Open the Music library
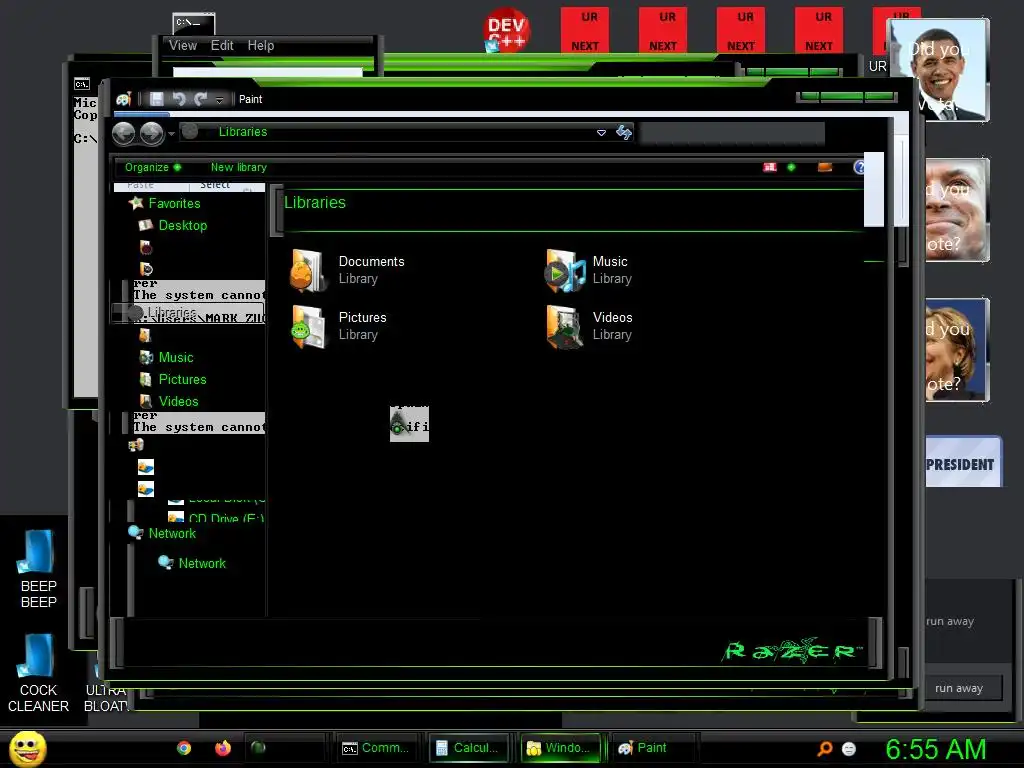 (x=589, y=270)
